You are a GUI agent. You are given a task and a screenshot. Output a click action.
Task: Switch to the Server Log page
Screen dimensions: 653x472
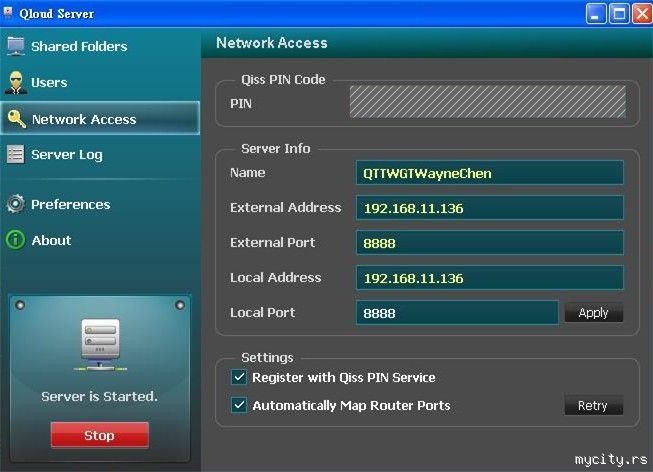click(x=66, y=154)
